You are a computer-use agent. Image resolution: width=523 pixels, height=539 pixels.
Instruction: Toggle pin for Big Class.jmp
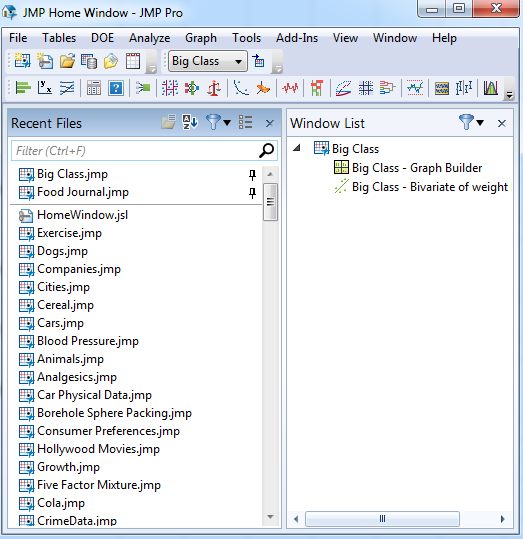click(x=252, y=175)
